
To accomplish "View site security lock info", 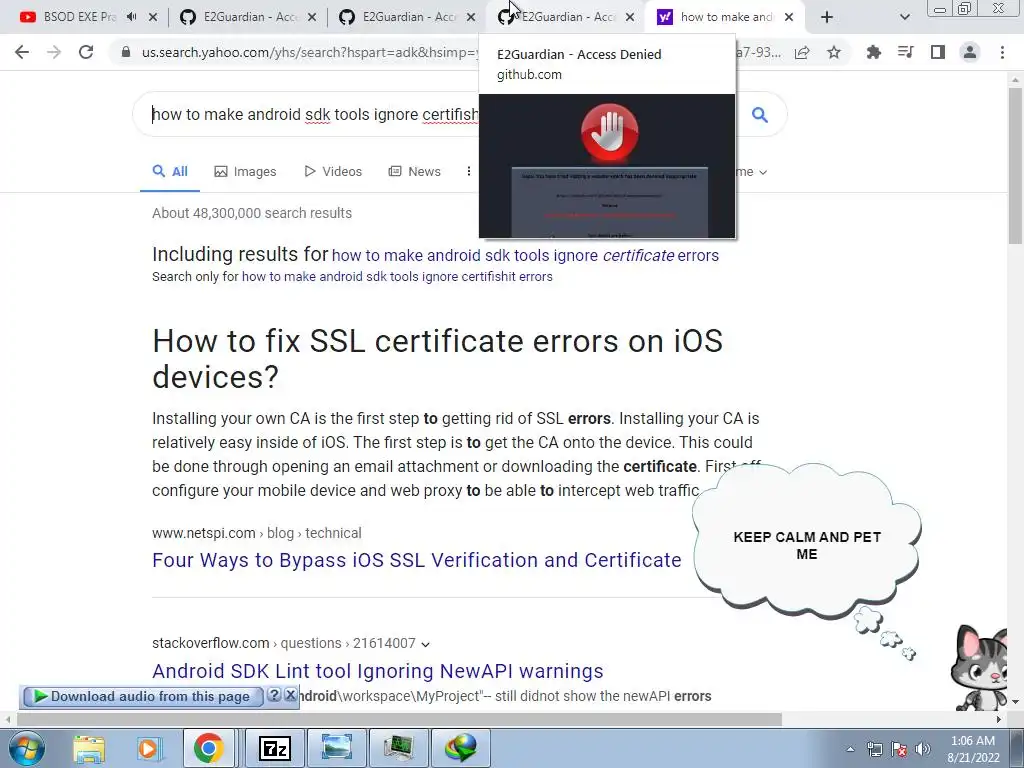I will click(126, 52).
